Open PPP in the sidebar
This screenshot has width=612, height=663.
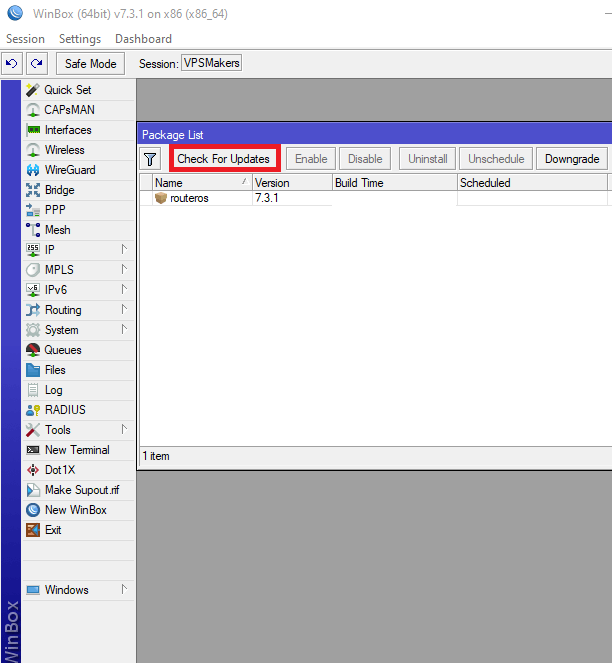tap(79, 210)
